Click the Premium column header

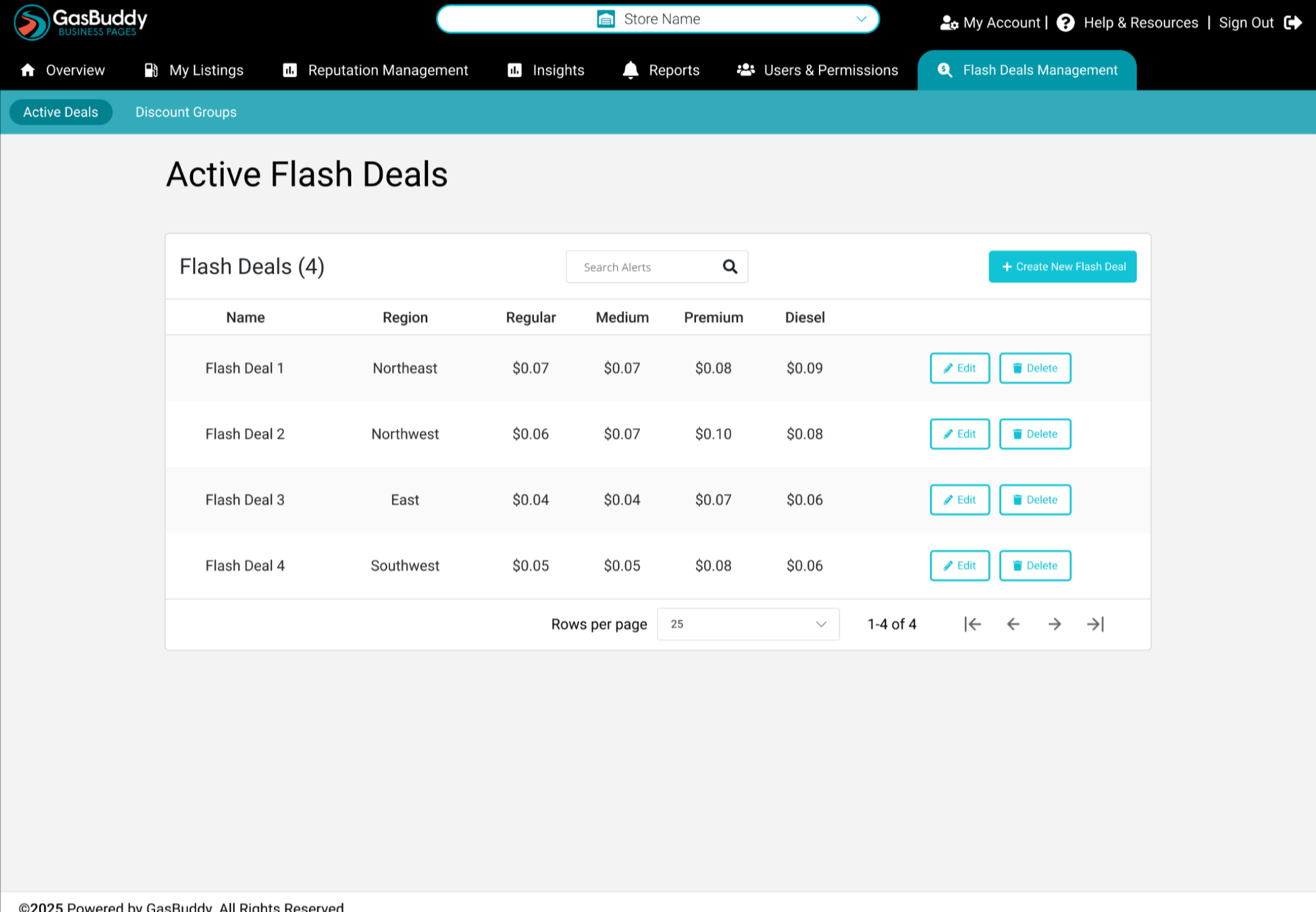pos(713,317)
